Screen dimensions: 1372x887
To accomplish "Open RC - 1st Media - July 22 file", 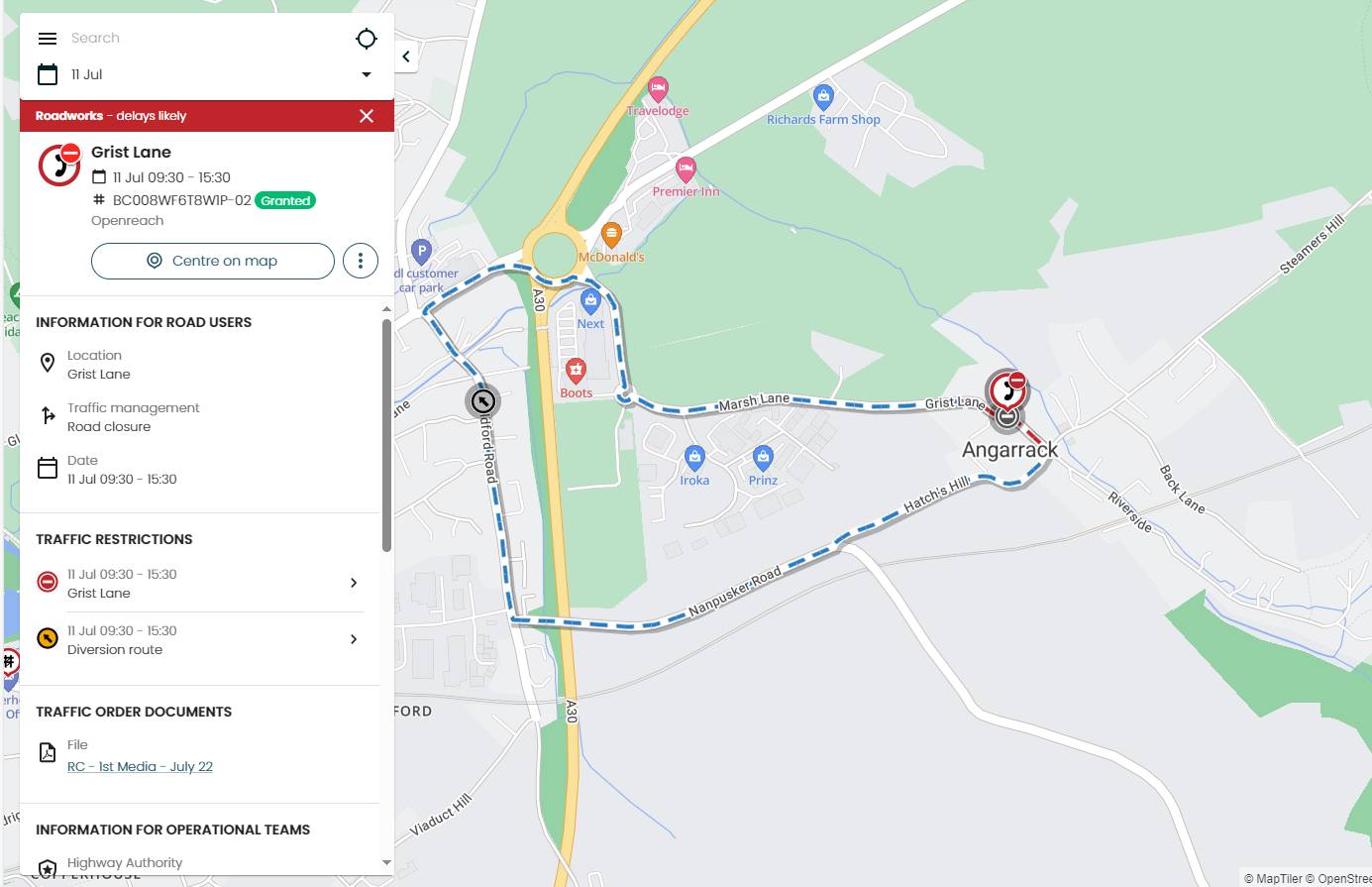I will [140, 766].
